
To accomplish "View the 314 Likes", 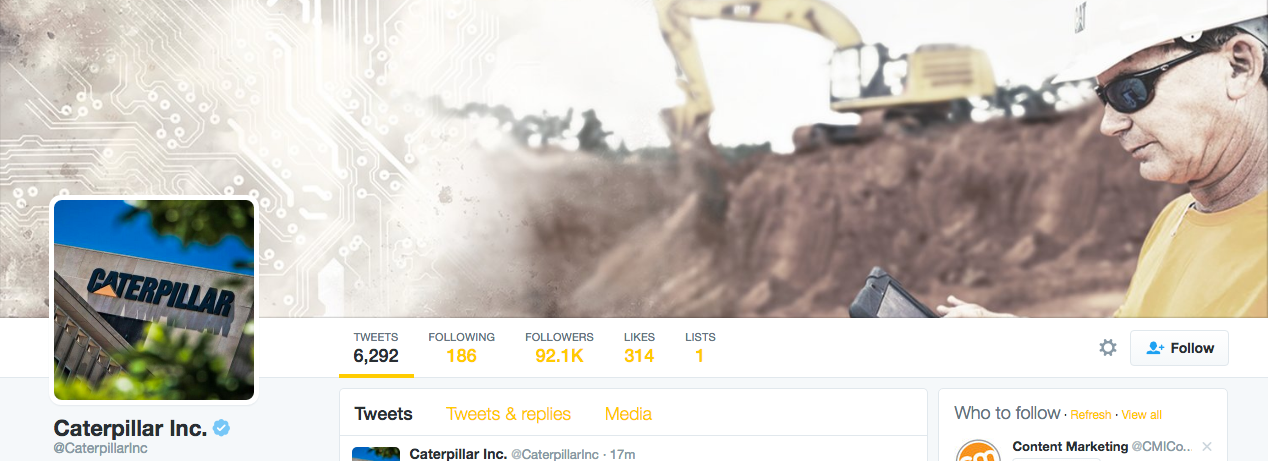I will pyautogui.click(x=639, y=347).
